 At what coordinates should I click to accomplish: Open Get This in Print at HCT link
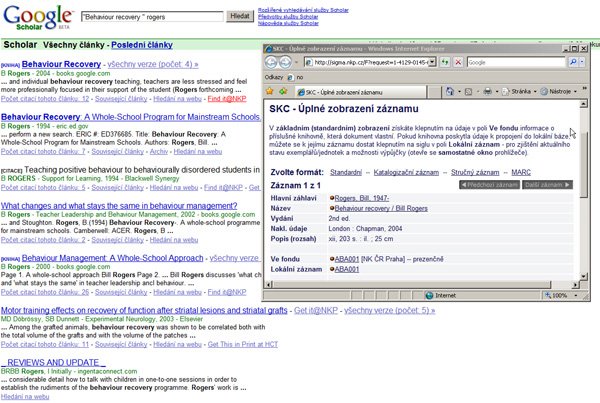tap(243, 344)
